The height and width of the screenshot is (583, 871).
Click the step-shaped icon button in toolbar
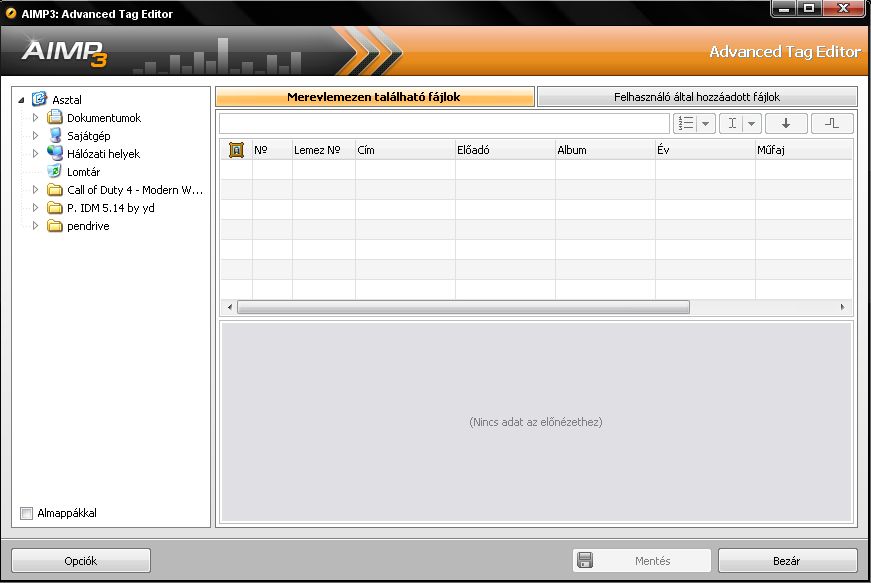pyautogui.click(x=832, y=123)
